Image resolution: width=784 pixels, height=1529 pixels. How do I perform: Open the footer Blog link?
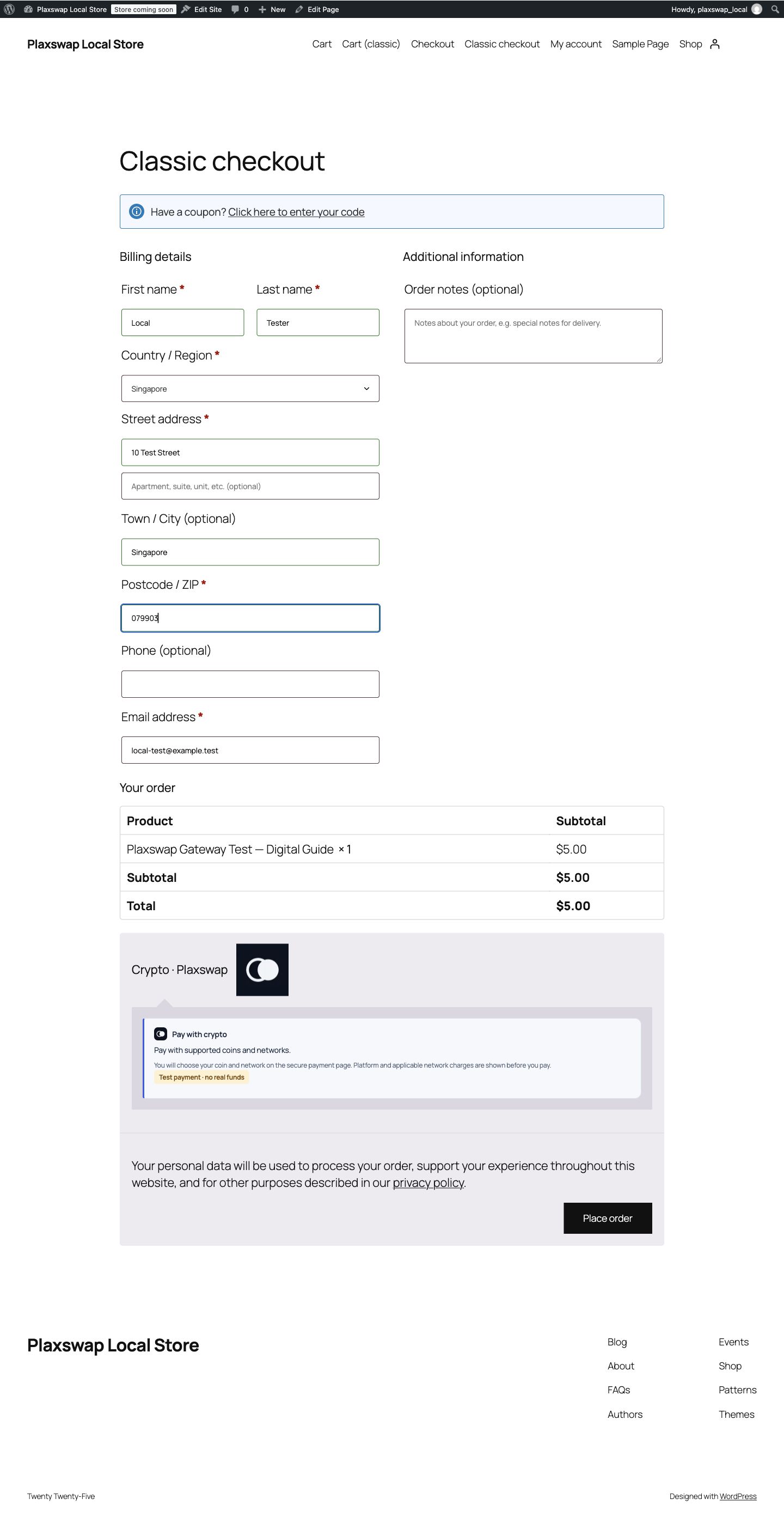[x=617, y=1342]
